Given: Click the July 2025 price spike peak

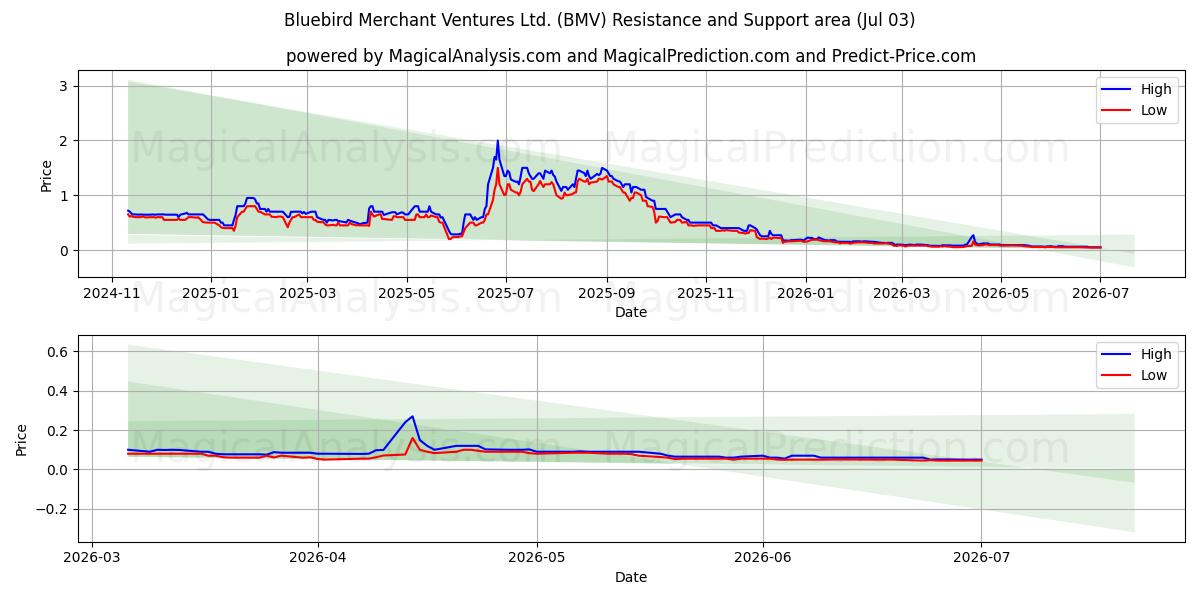Looking at the screenshot, I should (x=497, y=141).
